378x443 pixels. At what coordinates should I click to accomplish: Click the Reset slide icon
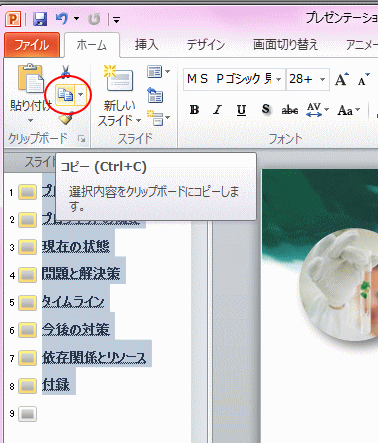coord(155,95)
